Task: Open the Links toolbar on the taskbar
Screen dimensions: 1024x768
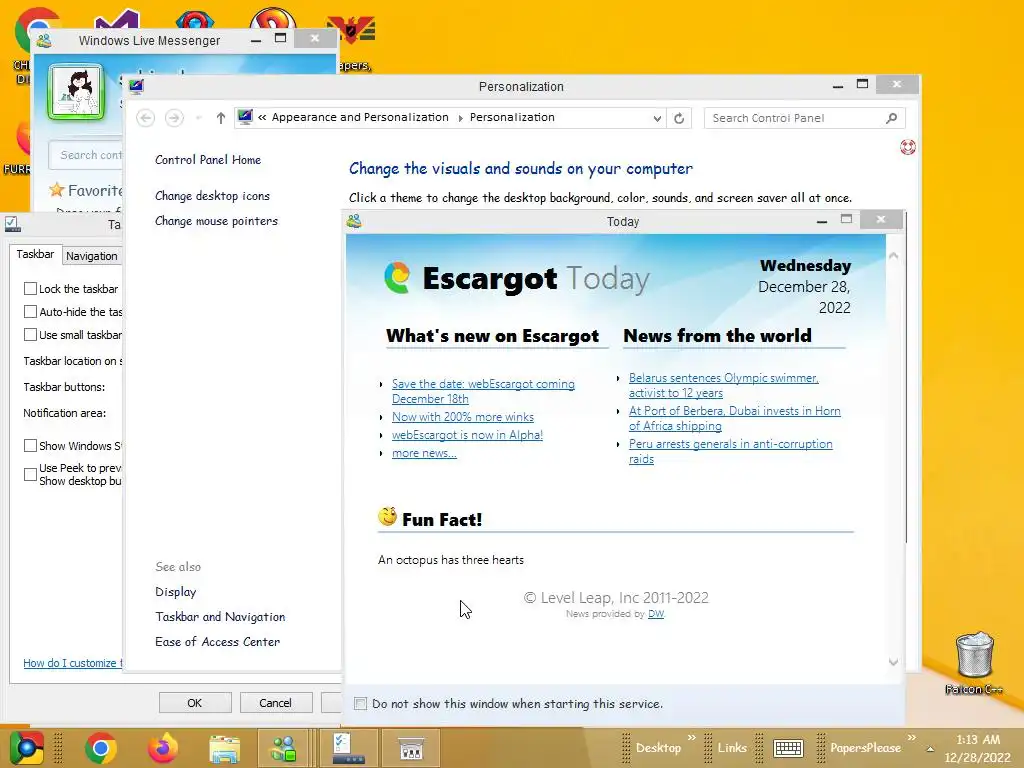Action: 732,748
